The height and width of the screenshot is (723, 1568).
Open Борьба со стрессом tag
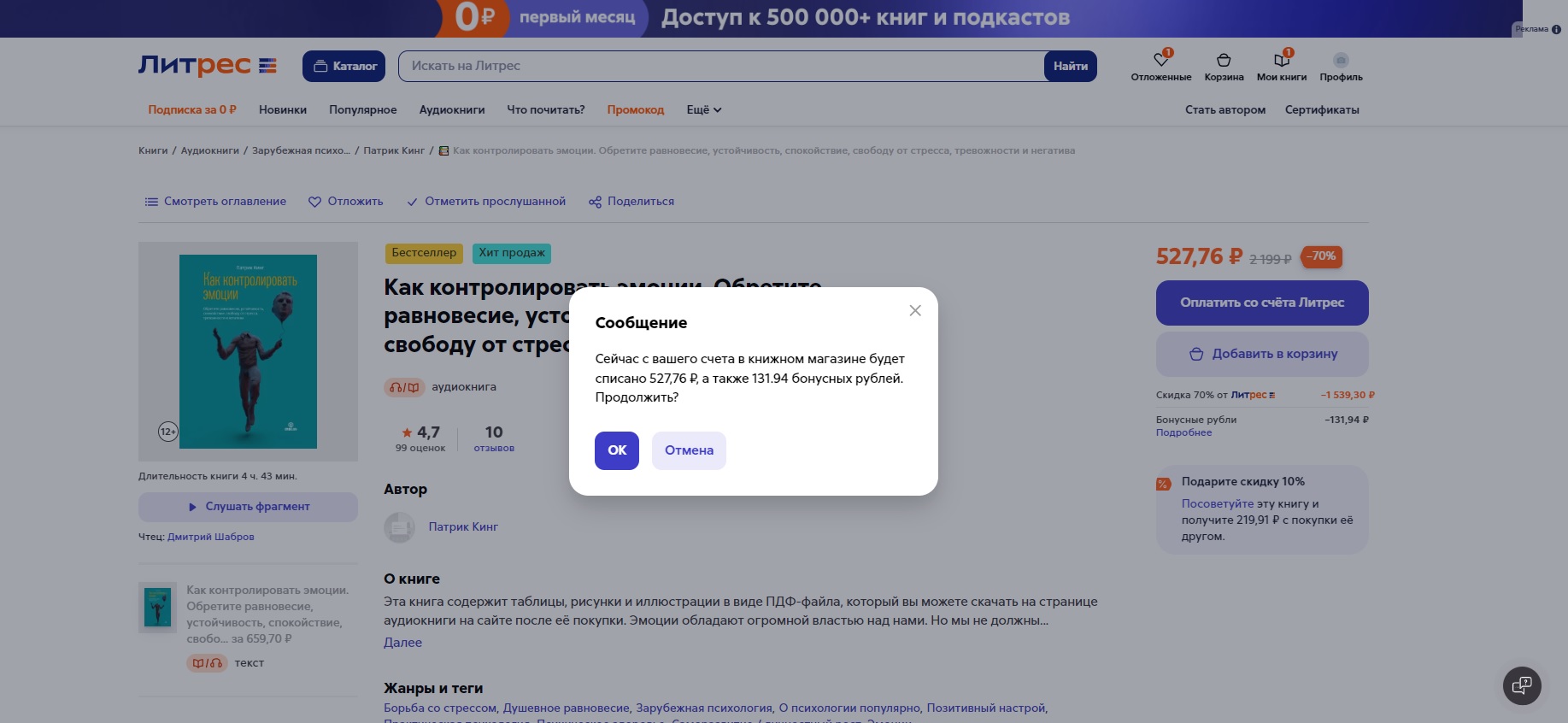pos(440,708)
